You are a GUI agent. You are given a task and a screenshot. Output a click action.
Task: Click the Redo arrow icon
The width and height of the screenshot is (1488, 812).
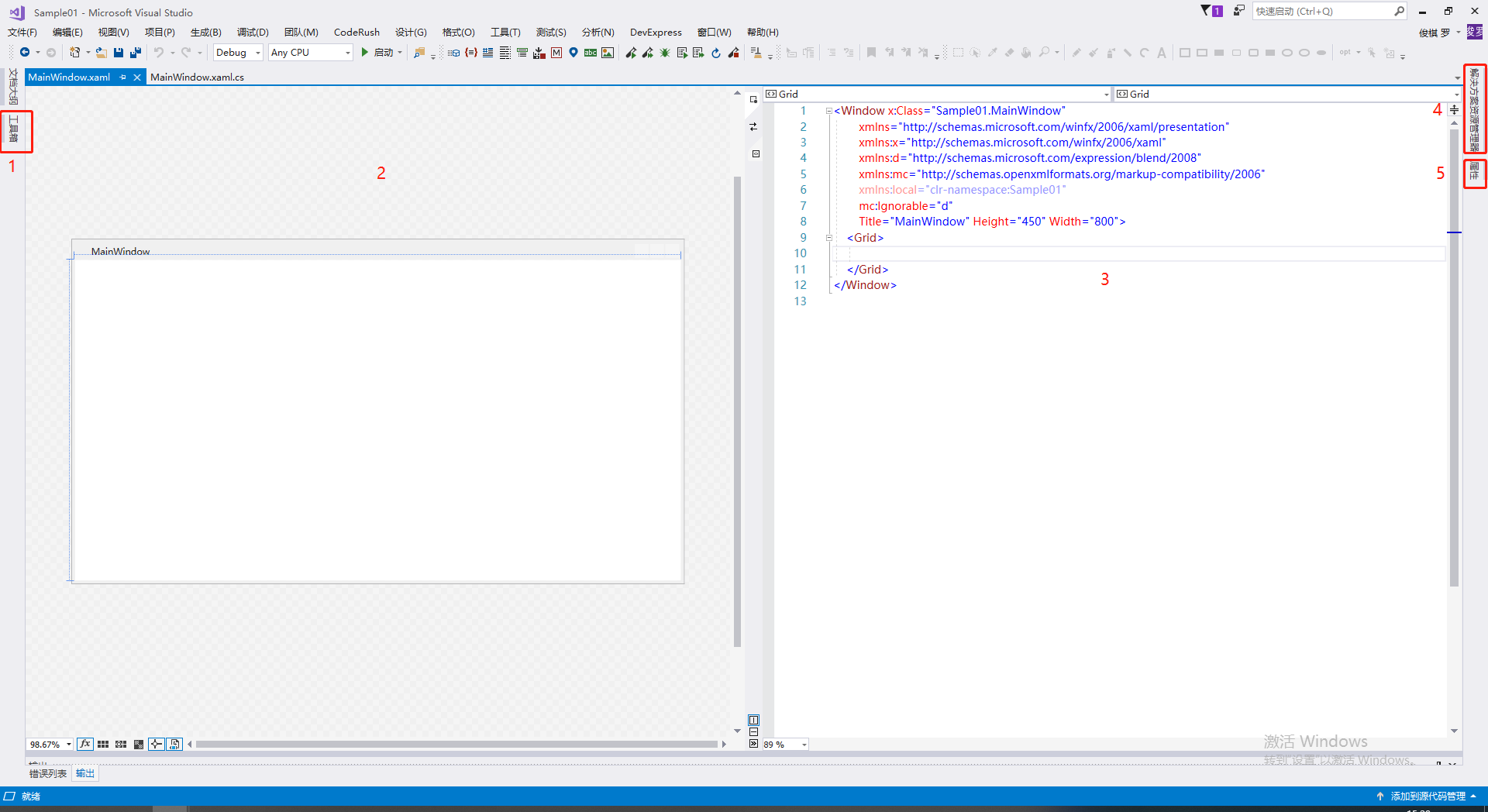186,53
